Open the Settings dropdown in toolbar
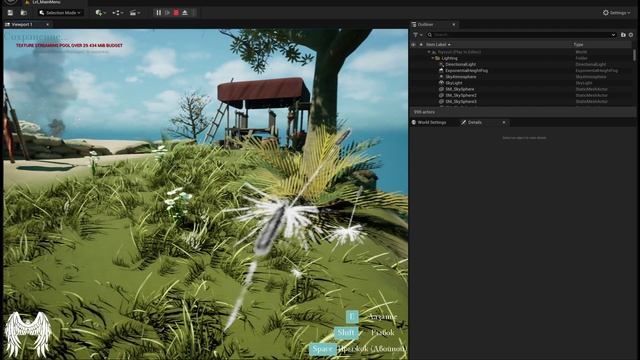The width and height of the screenshot is (640, 360). 616,13
